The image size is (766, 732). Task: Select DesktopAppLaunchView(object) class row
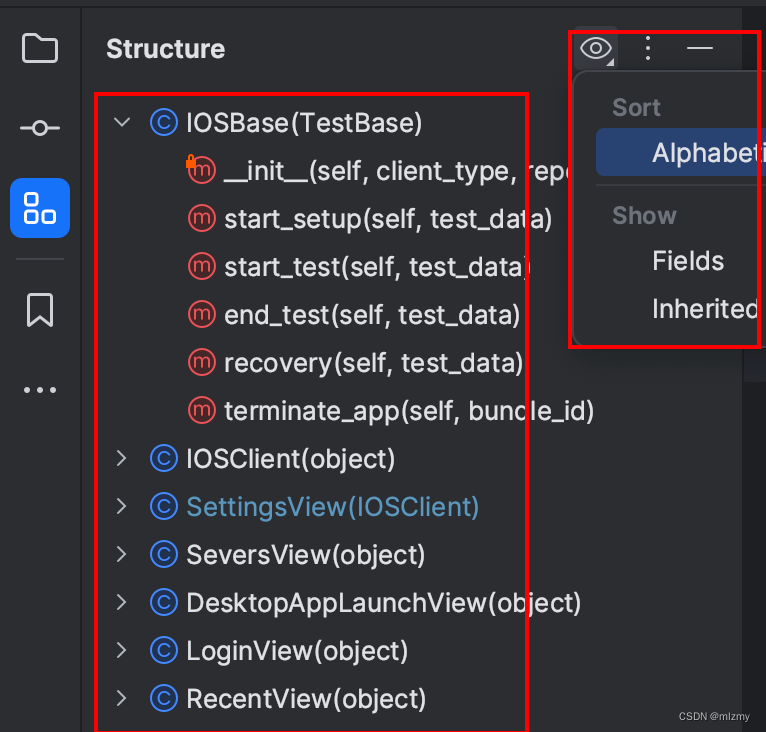click(x=384, y=603)
